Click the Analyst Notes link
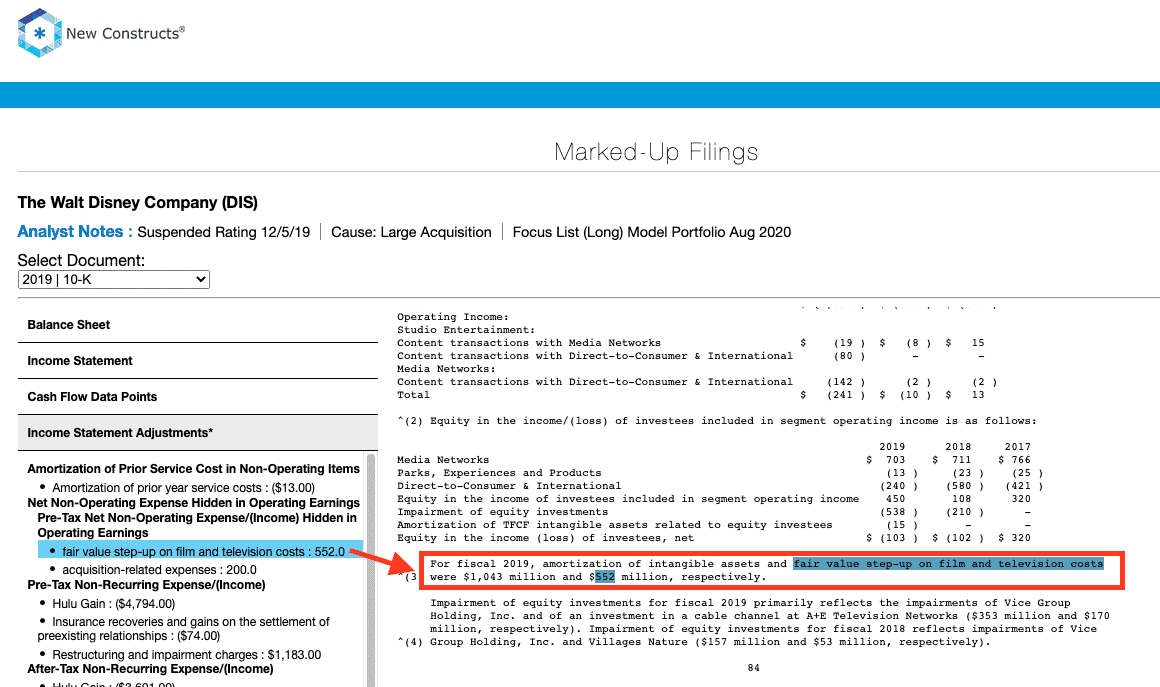The height and width of the screenshot is (687, 1160). [75, 231]
